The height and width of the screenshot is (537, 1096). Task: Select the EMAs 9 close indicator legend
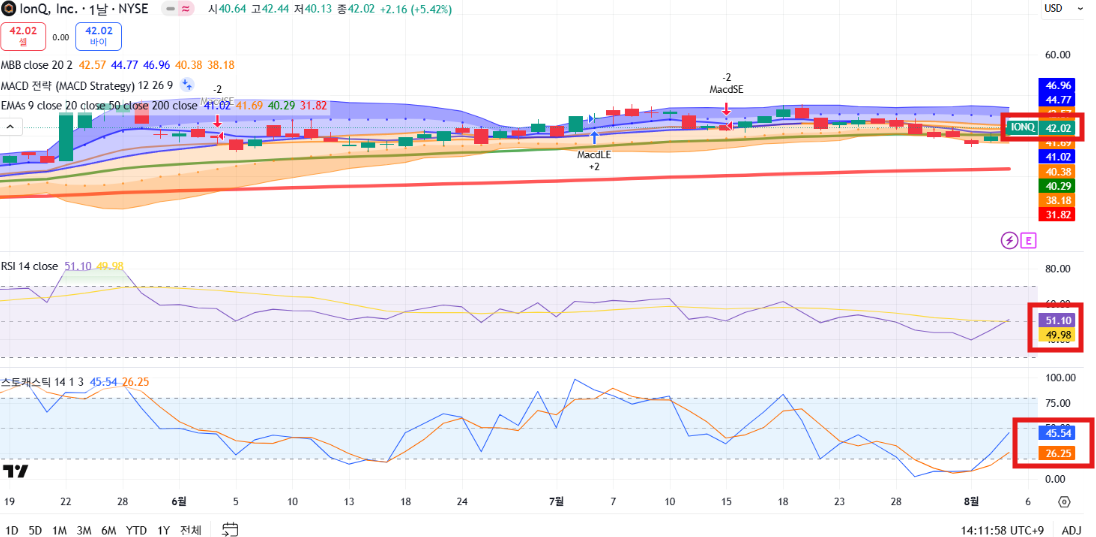tap(99, 106)
